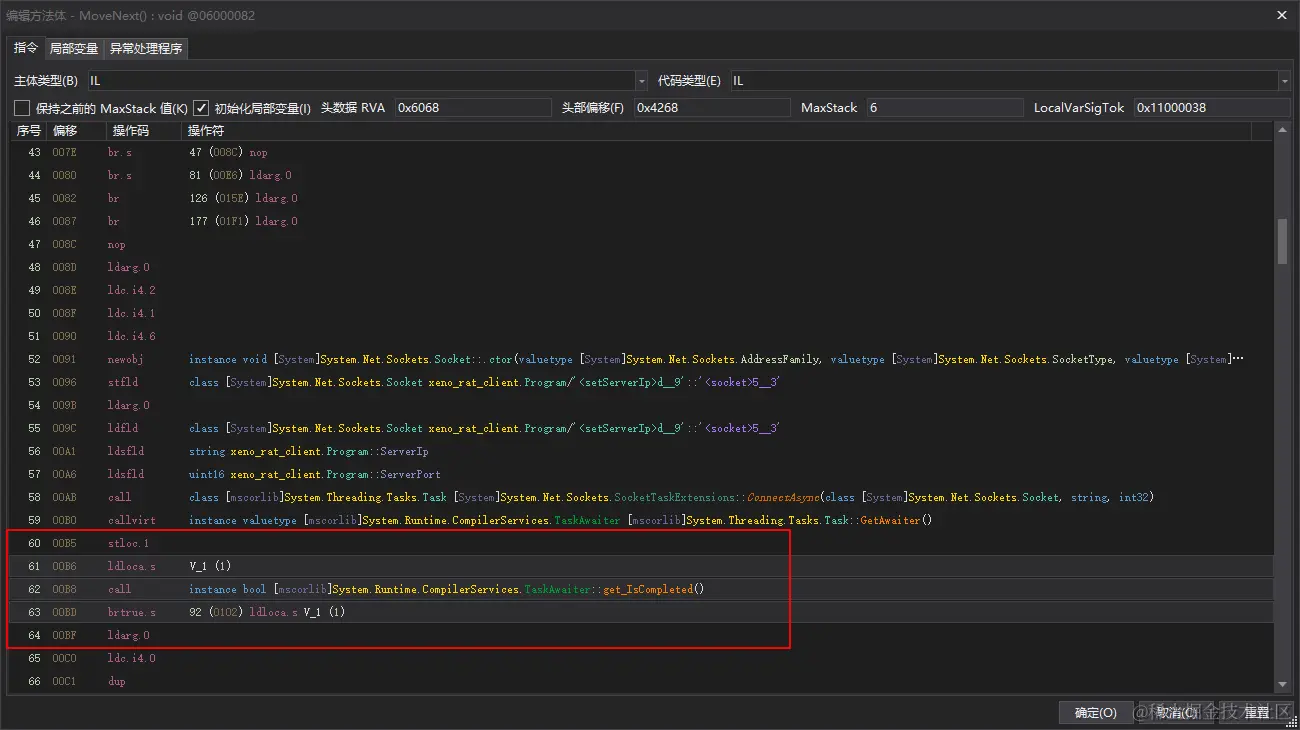Click the 取消(C) button
The height and width of the screenshot is (730, 1300).
pyautogui.click(x=1177, y=712)
